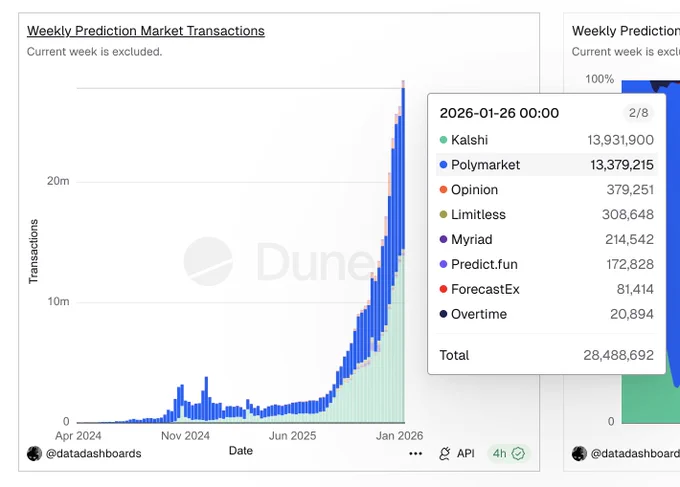Click the blue Polymarket color dot
Viewport: 680px width, 487px height.
click(443, 165)
